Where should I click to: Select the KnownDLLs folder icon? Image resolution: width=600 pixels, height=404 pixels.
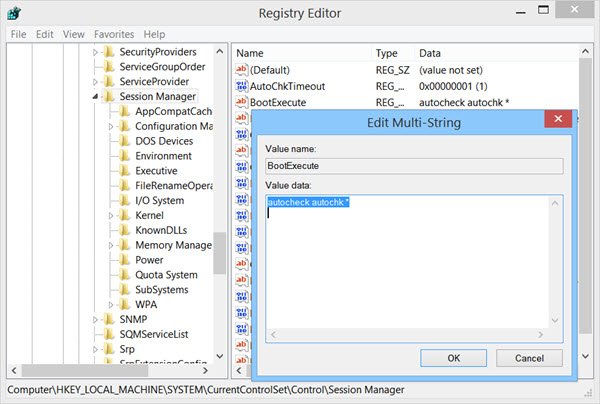(125, 230)
